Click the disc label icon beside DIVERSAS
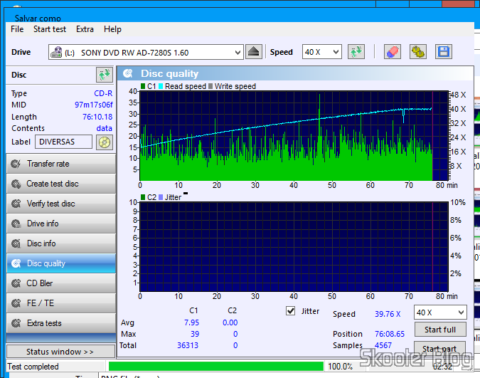The height and width of the screenshot is (378, 480). pos(104,142)
